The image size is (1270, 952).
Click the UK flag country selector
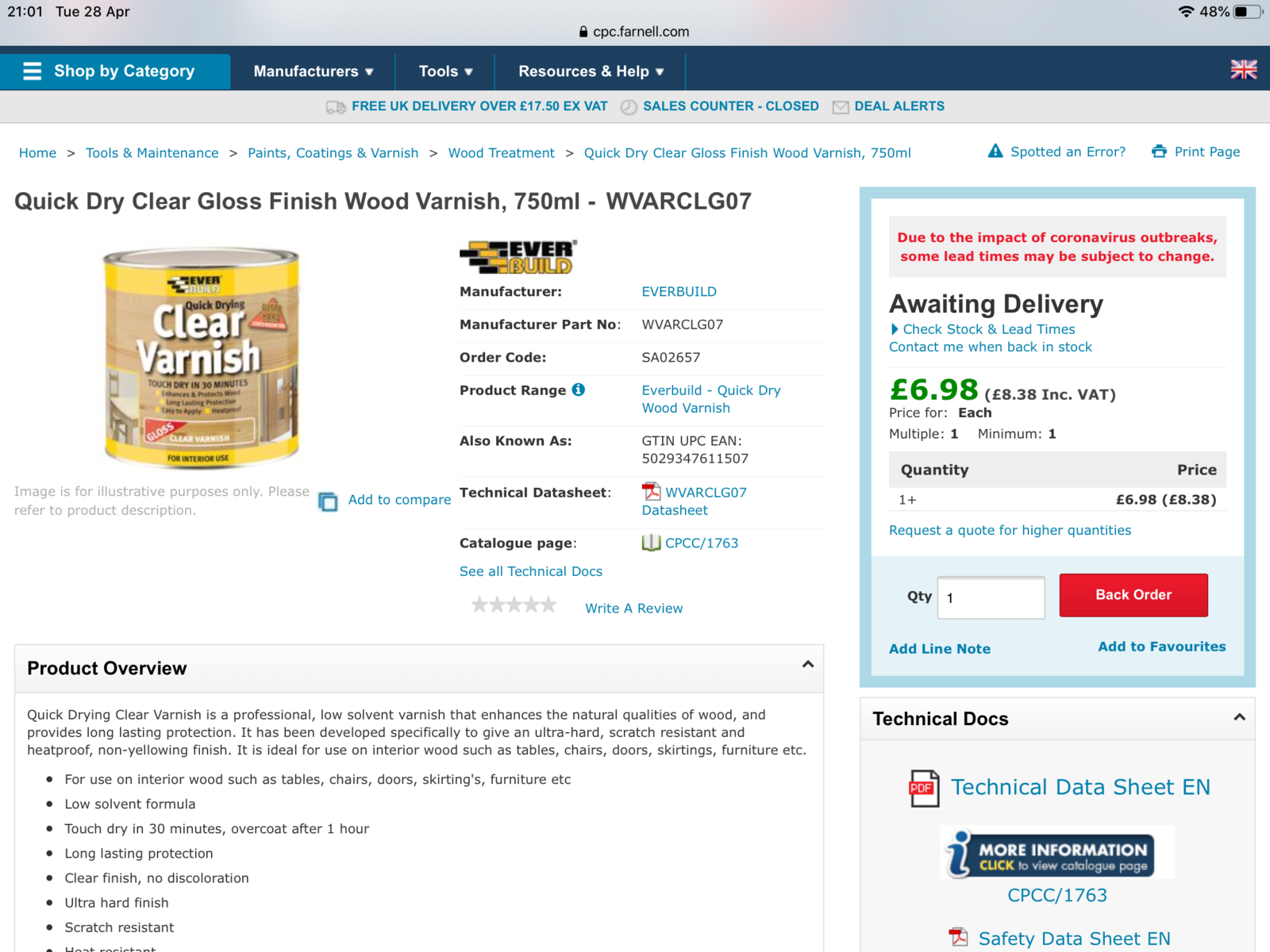1243,70
